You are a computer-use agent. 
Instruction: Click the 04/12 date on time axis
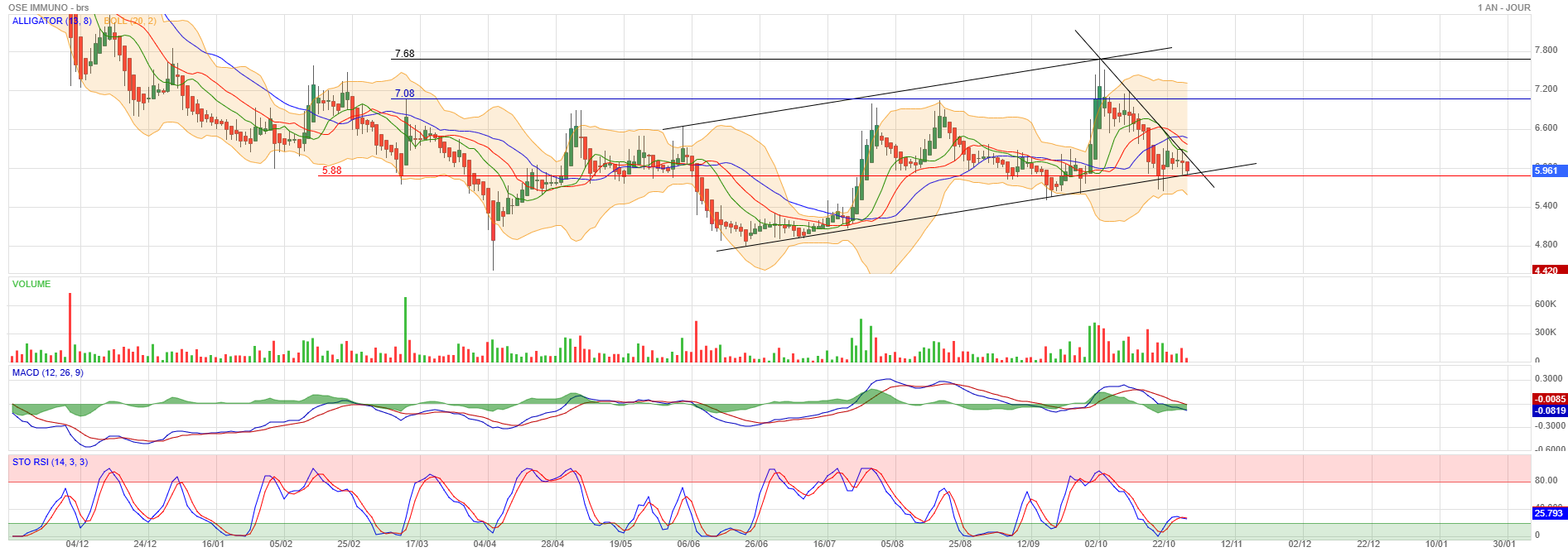77,544
